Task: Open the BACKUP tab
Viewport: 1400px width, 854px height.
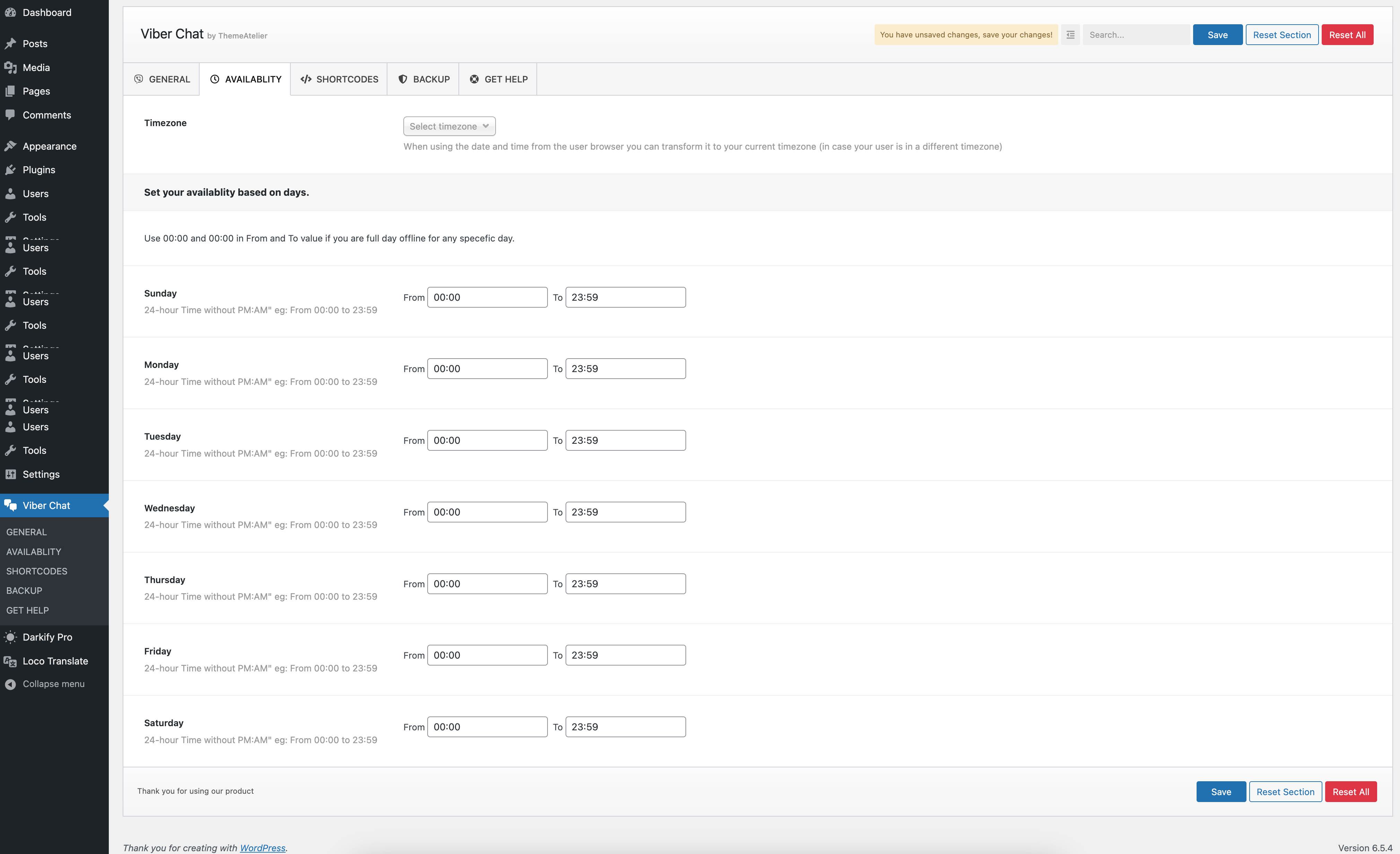Action: pyautogui.click(x=423, y=79)
